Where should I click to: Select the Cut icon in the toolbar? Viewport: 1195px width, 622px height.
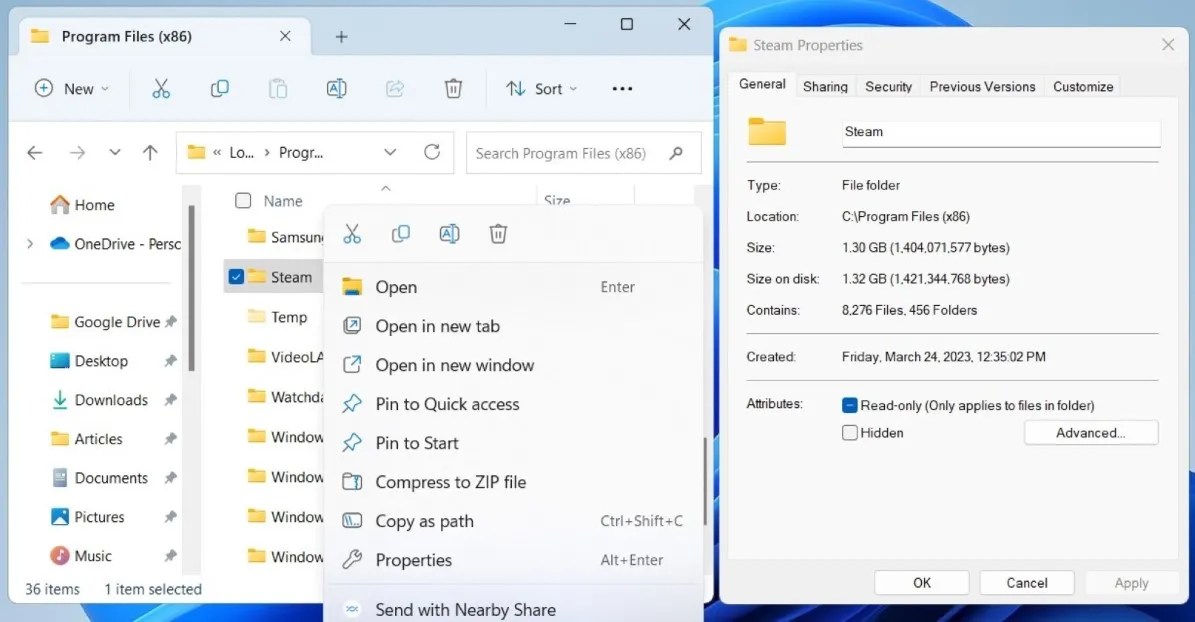click(x=161, y=88)
